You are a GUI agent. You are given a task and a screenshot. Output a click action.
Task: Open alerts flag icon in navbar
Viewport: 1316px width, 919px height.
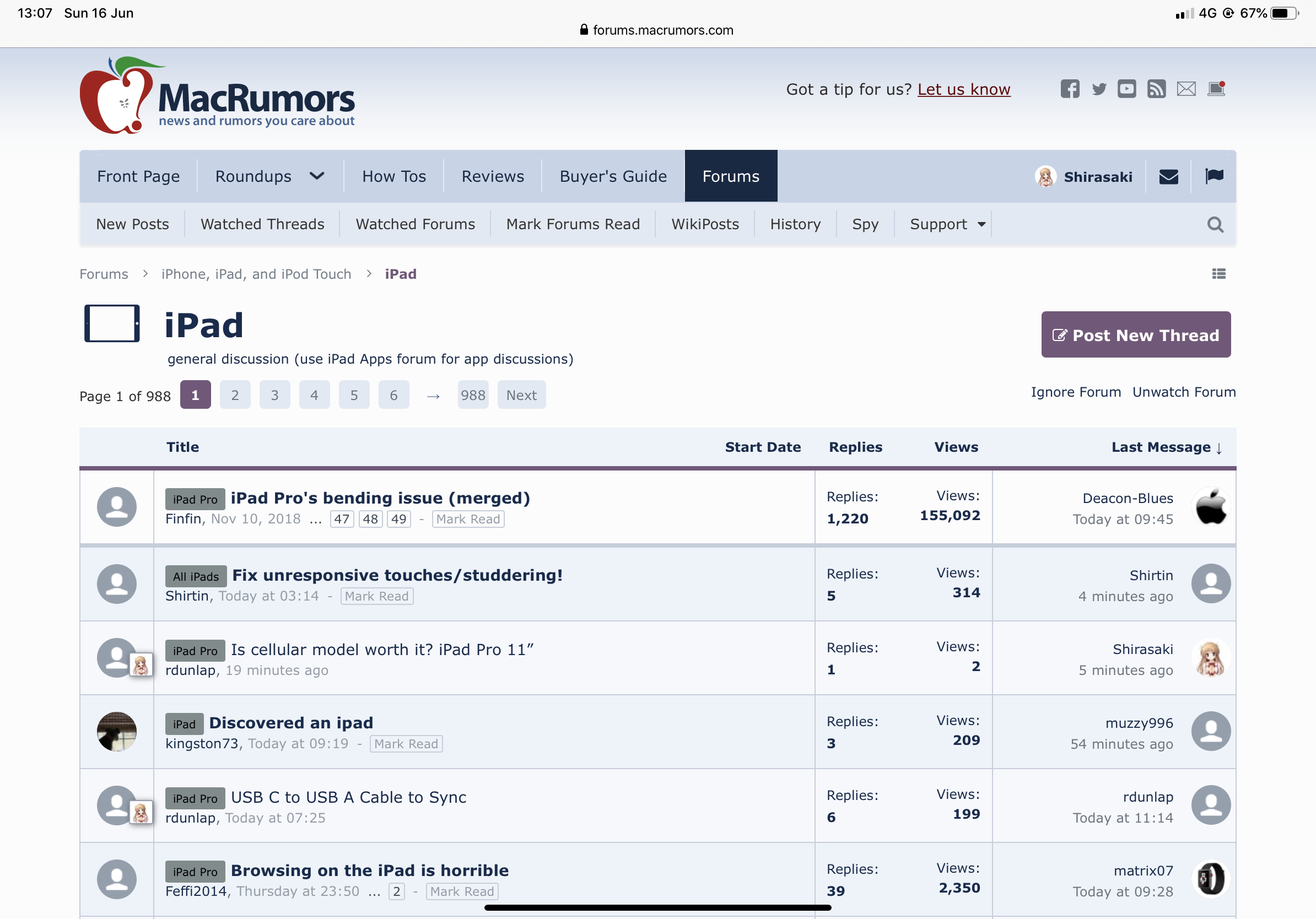tap(1214, 176)
